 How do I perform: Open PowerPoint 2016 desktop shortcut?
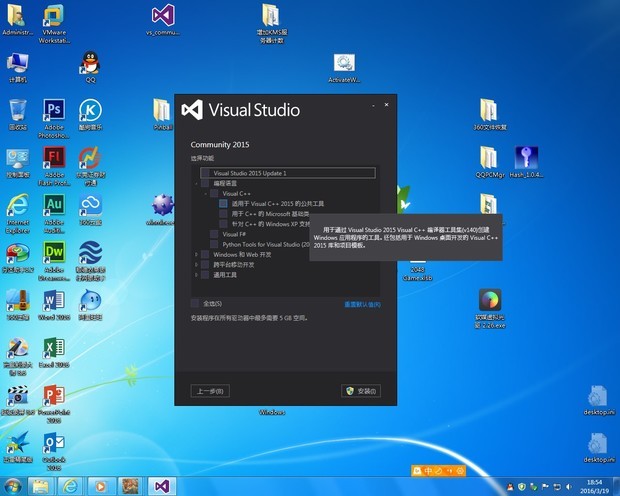pyautogui.click(x=54, y=403)
